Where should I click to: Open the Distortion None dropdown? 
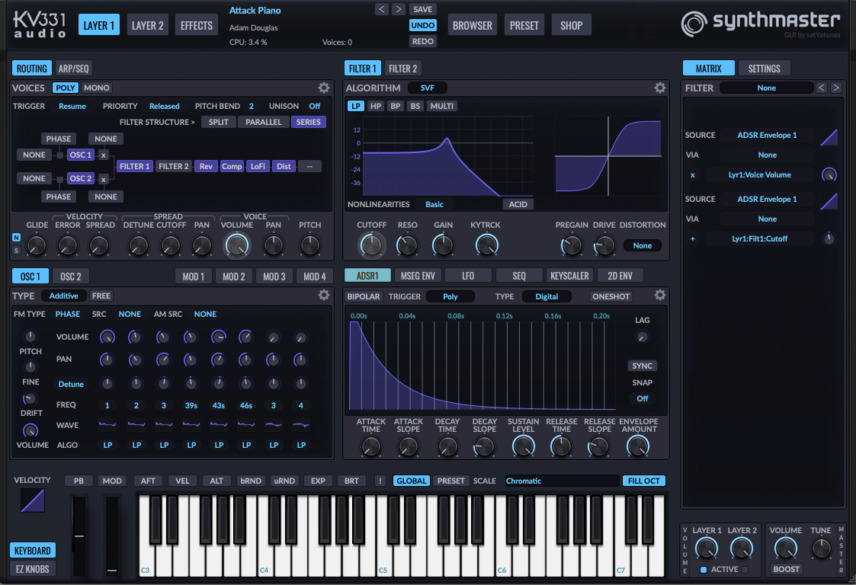(642, 246)
